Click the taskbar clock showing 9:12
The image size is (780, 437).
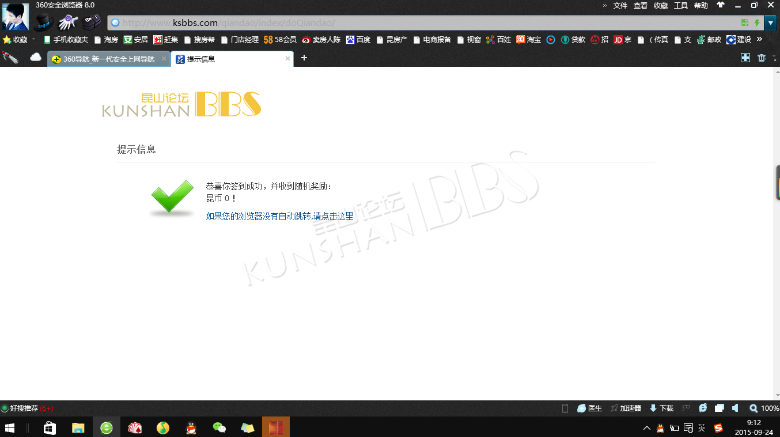coord(754,428)
